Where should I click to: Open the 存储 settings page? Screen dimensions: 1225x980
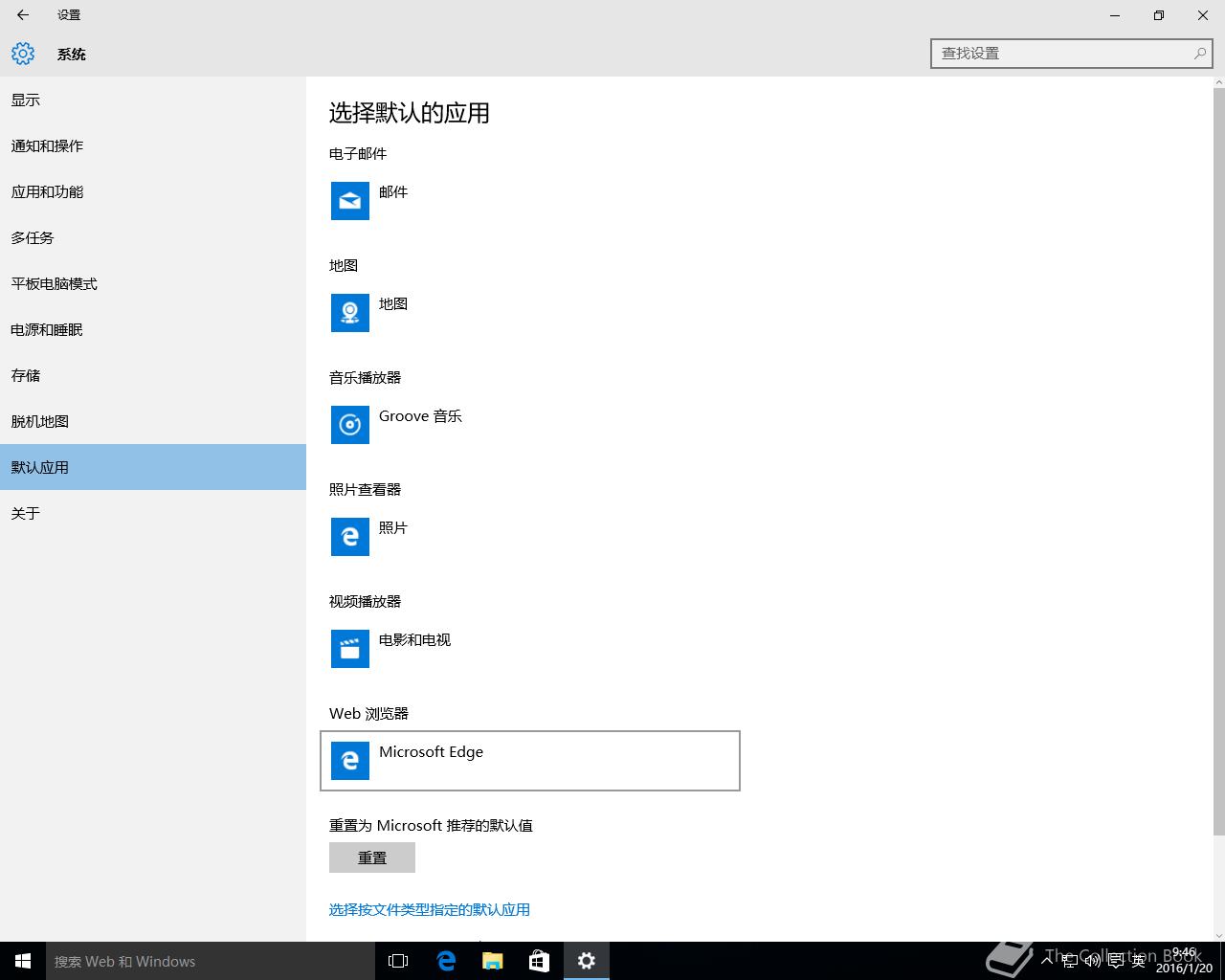153,375
